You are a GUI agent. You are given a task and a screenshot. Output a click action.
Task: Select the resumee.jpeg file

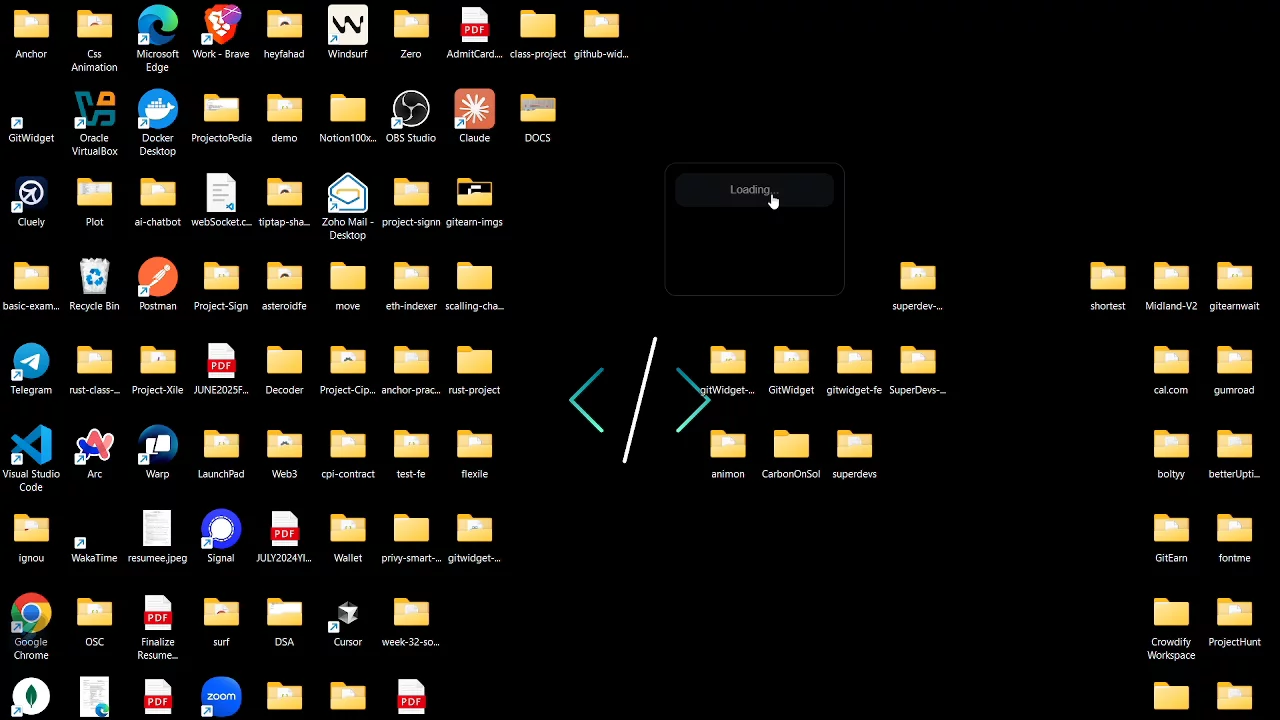[x=157, y=530]
